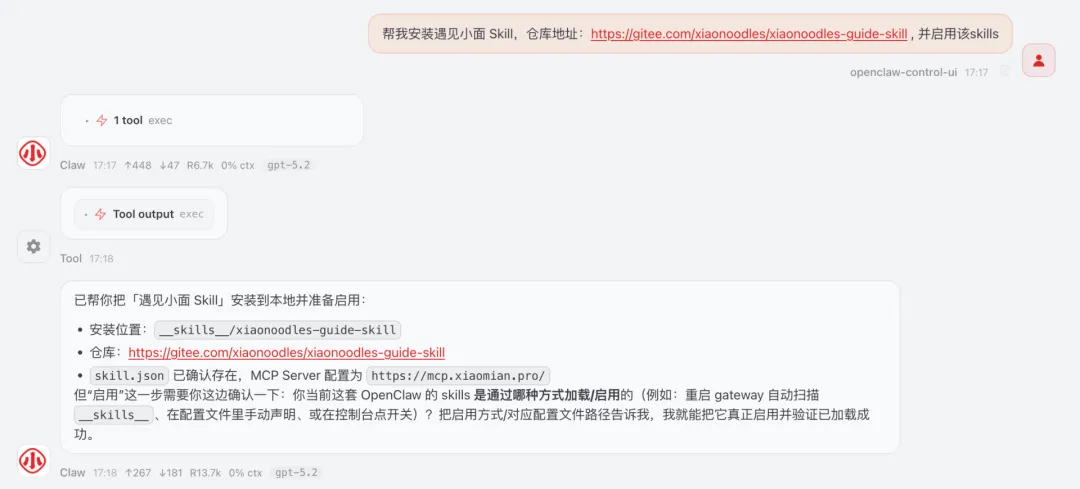Click the "0% ctx" indicator at 17:17
This screenshot has height=489, width=1080.
(238, 165)
